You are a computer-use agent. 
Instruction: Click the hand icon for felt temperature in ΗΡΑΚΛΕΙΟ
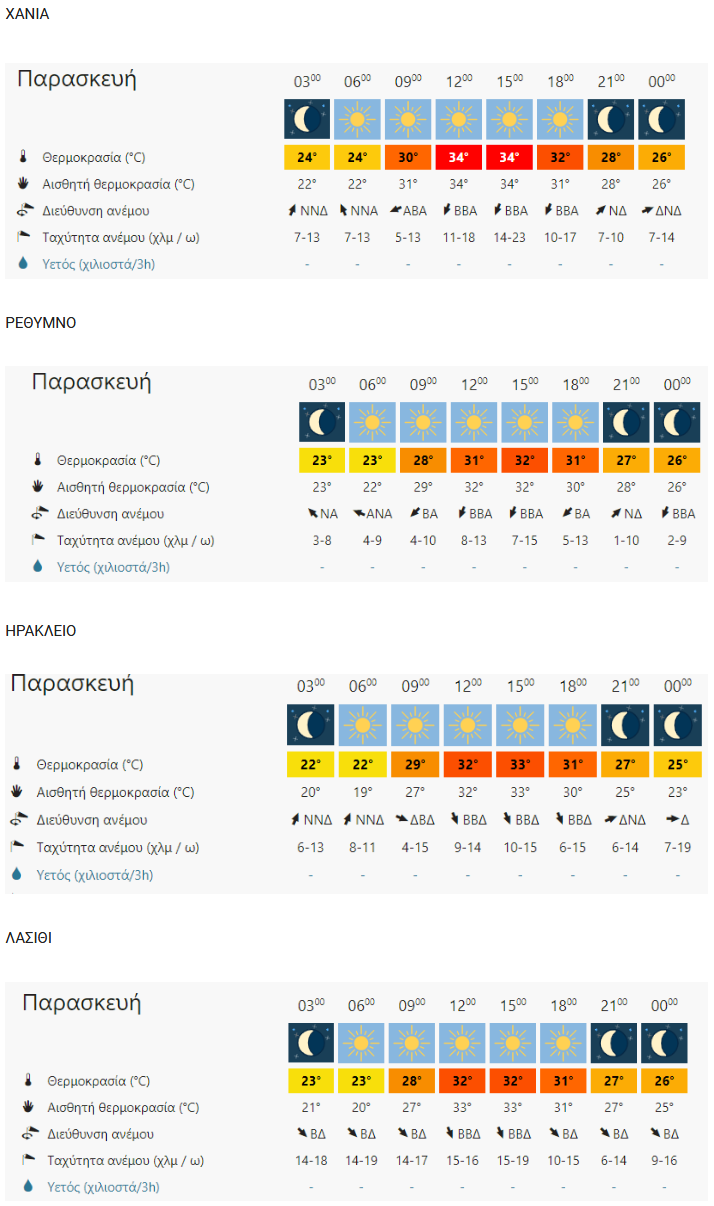click(x=16, y=792)
